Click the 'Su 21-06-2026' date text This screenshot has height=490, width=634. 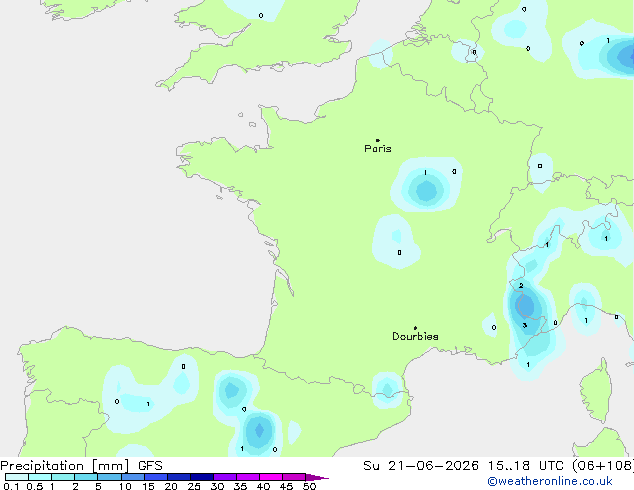(421, 466)
